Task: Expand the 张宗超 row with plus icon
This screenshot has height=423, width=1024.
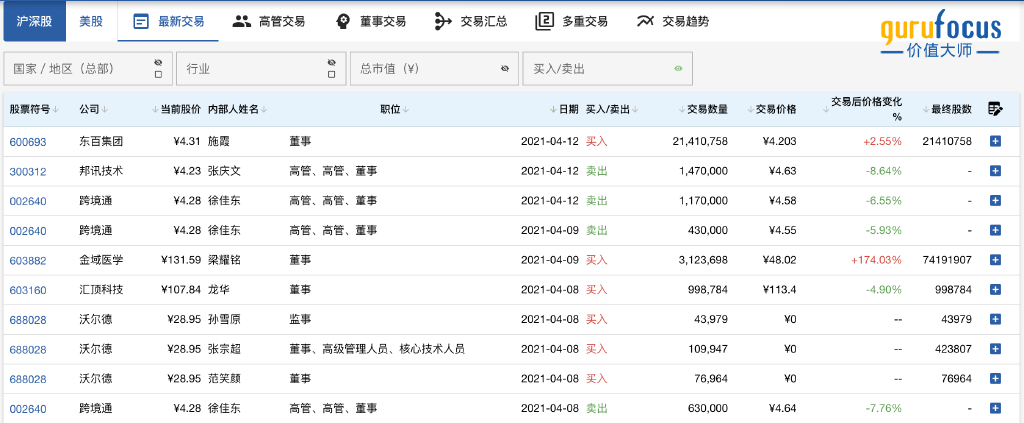Action: pos(995,349)
